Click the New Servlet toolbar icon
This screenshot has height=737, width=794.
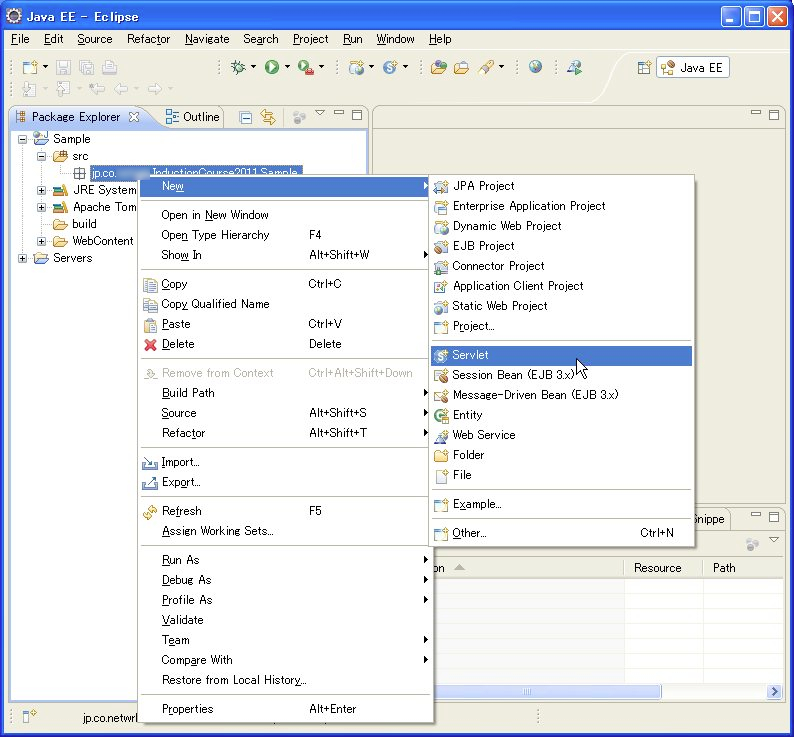tap(390, 67)
